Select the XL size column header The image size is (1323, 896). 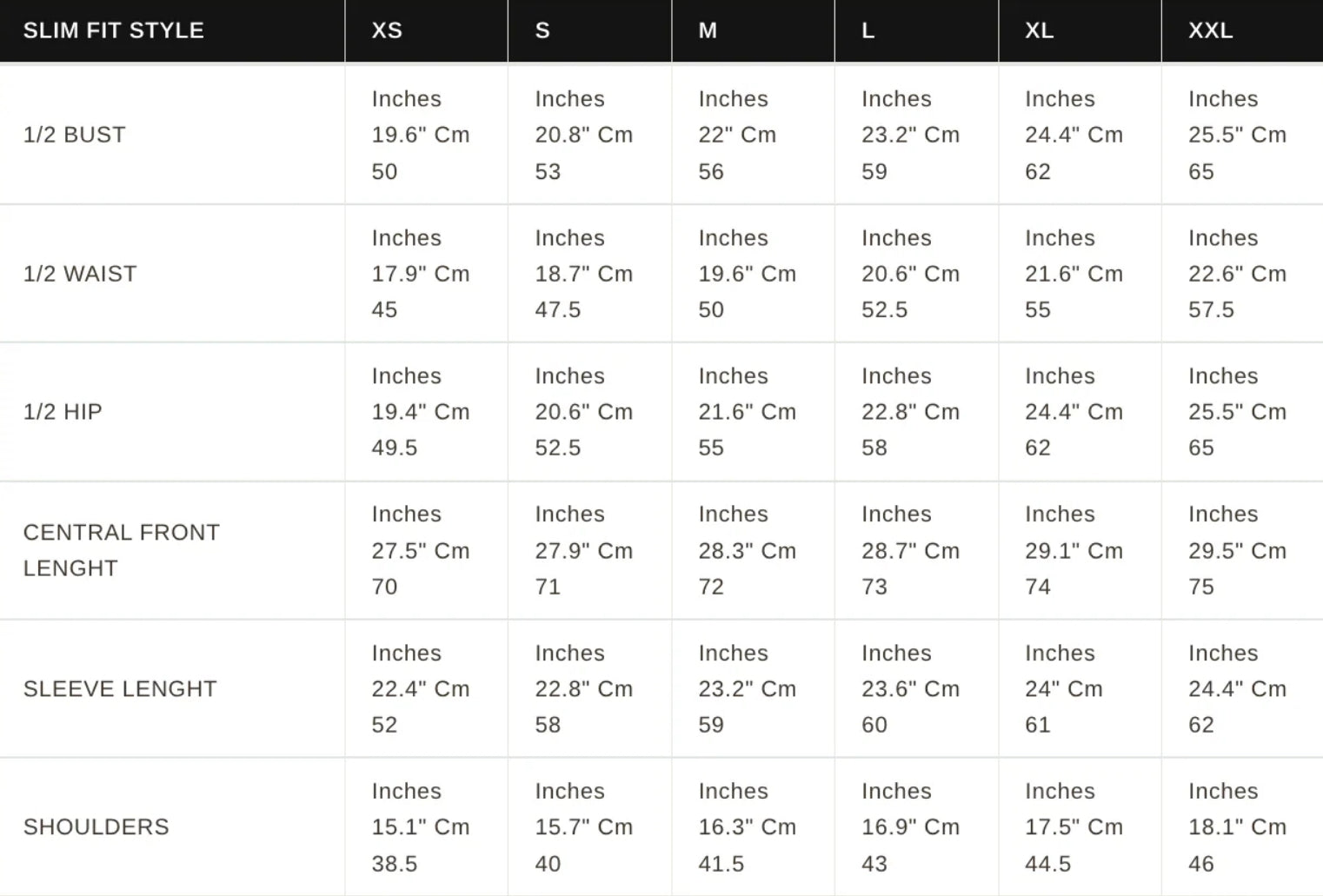coord(1039,30)
